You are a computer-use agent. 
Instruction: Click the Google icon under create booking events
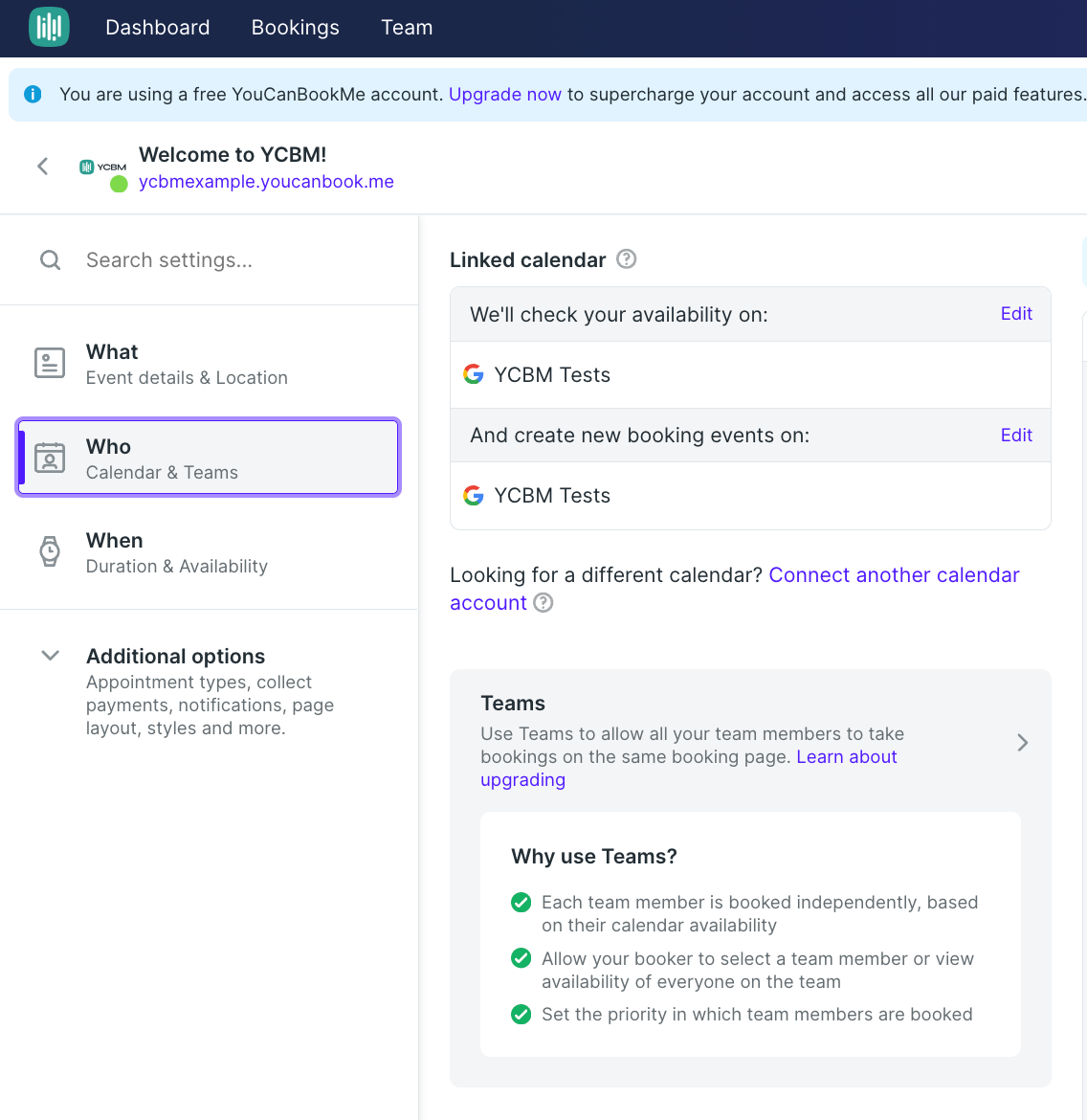click(473, 495)
